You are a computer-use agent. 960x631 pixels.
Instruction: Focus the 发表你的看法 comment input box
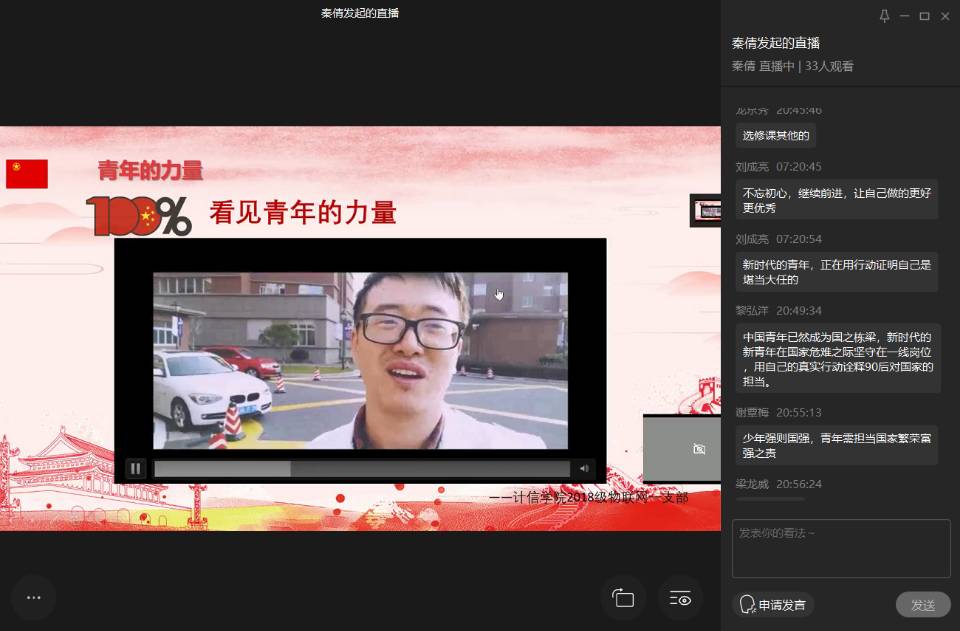pyautogui.click(x=840, y=548)
